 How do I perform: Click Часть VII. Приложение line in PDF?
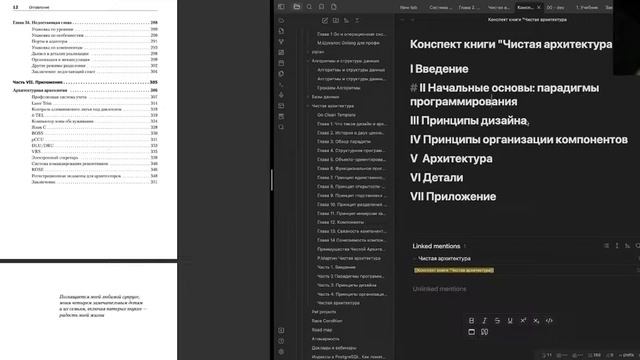tap(85, 82)
